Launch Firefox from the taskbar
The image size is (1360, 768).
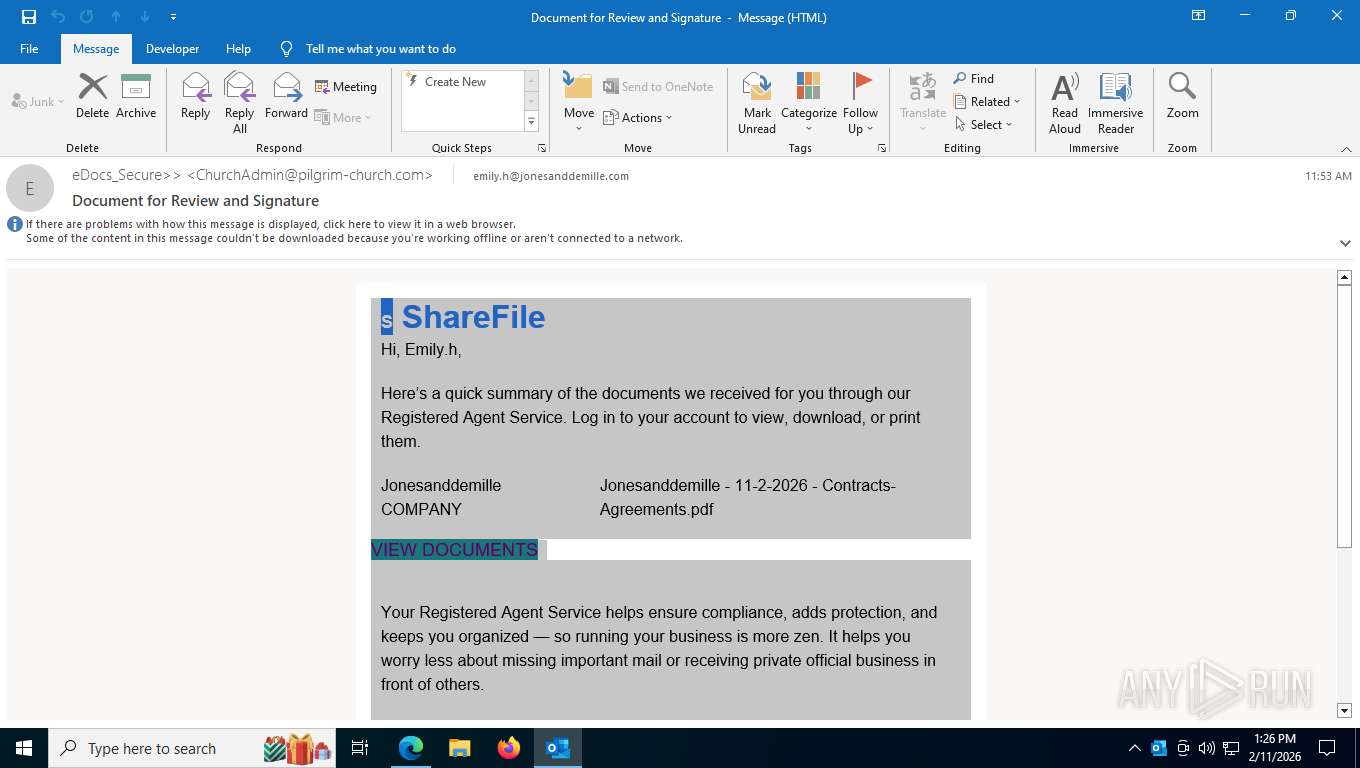click(509, 748)
